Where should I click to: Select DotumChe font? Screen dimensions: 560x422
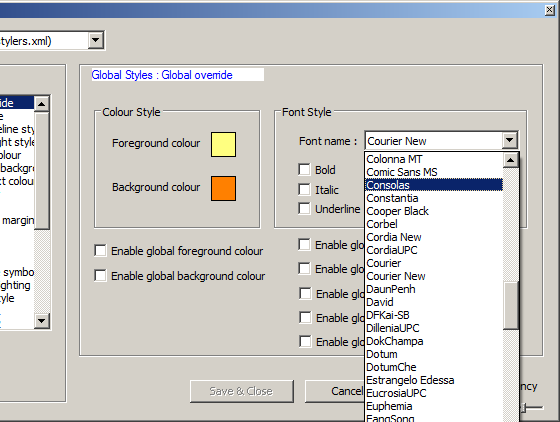point(434,367)
